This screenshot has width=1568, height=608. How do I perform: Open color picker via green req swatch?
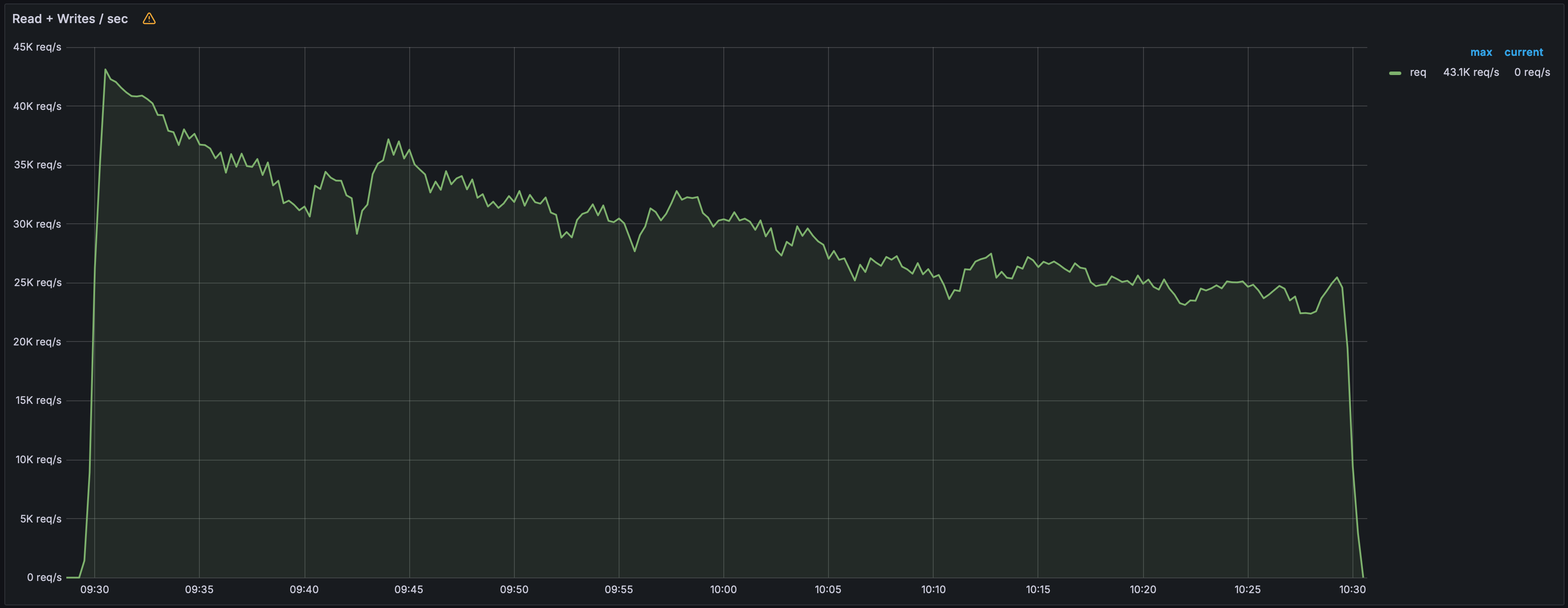pyautogui.click(x=1395, y=73)
